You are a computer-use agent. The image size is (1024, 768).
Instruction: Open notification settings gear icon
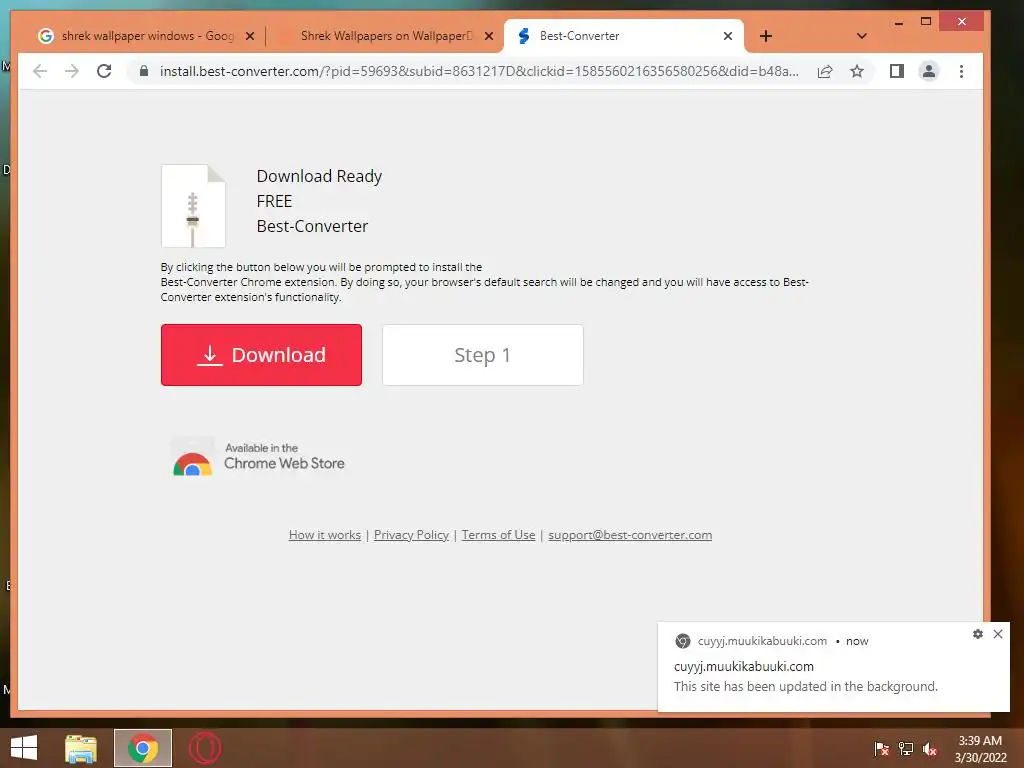978,633
